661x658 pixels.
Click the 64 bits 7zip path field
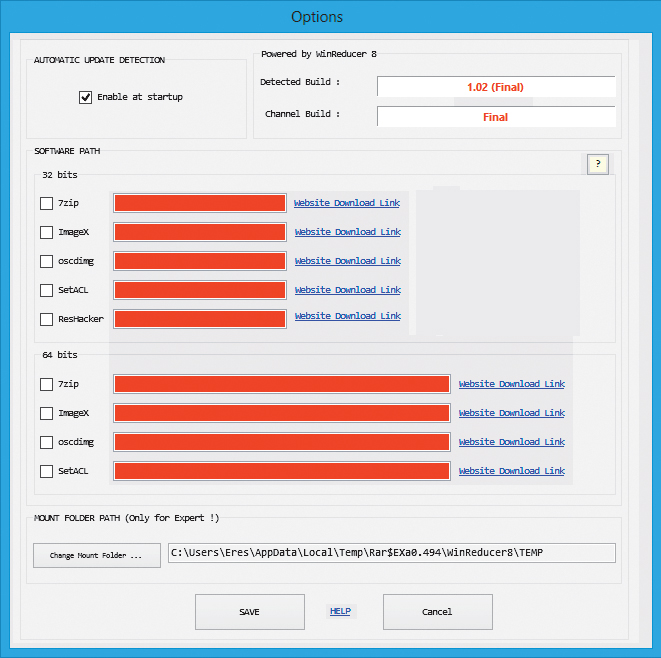pyautogui.click(x=282, y=384)
